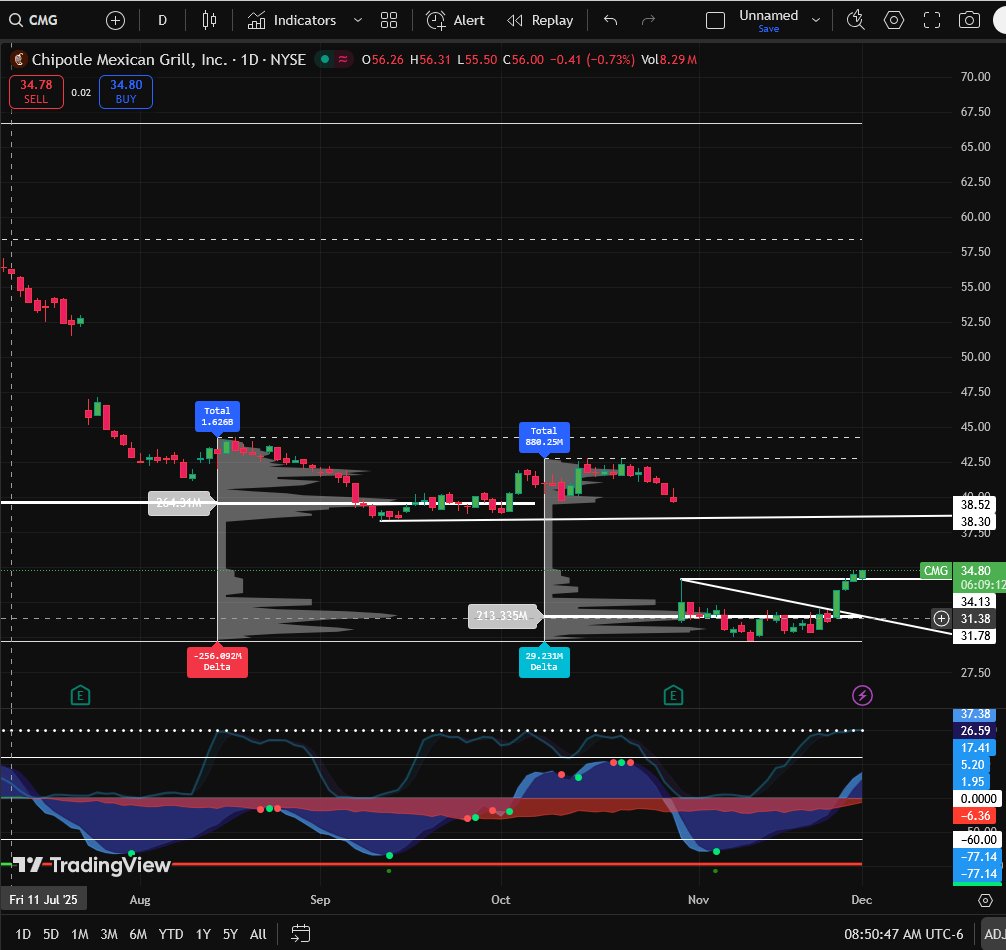Select the 1M time range
This screenshot has width=1006, height=950.
coord(80,934)
